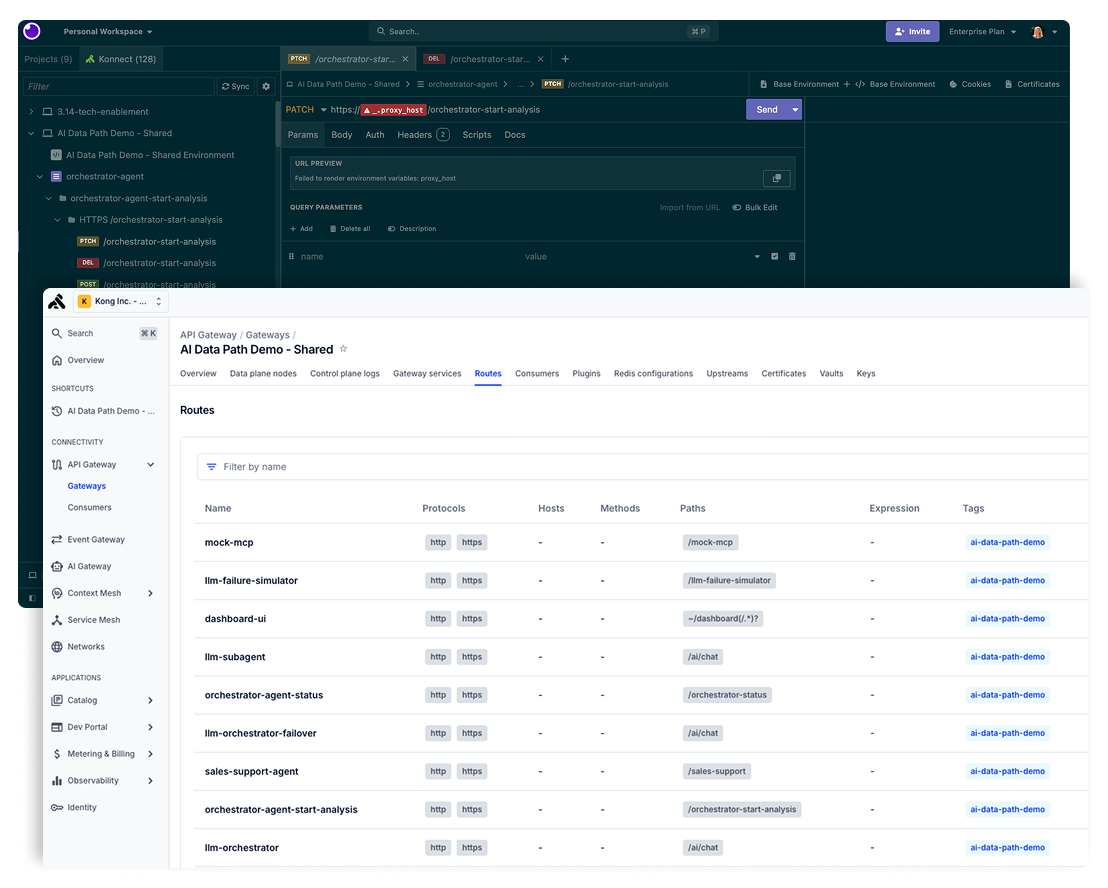Open the Gateway services tab
Image resolution: width=1108 pixels, height=888 pixels.
[x=427, y=374]
